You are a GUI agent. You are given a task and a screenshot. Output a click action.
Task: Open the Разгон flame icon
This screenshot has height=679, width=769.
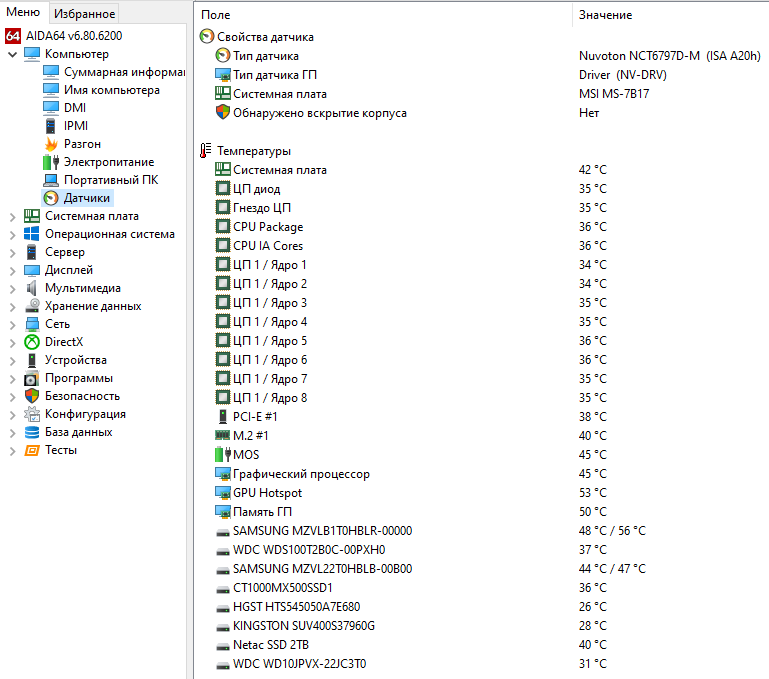(51, 144)
